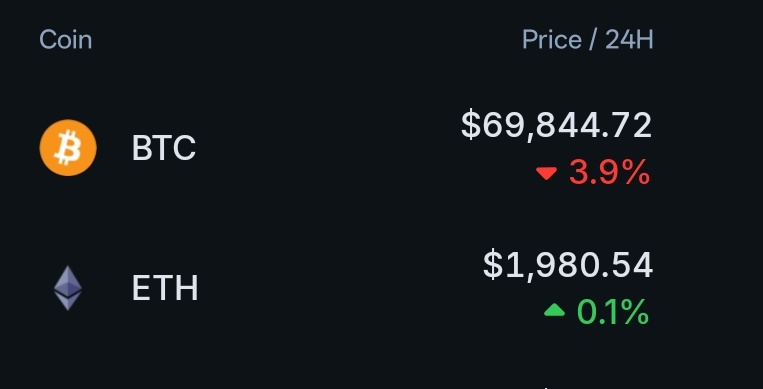Click the dollar sign of the BTC price
This screenshot has height=389, width=763.
click(x=471, y=126)
